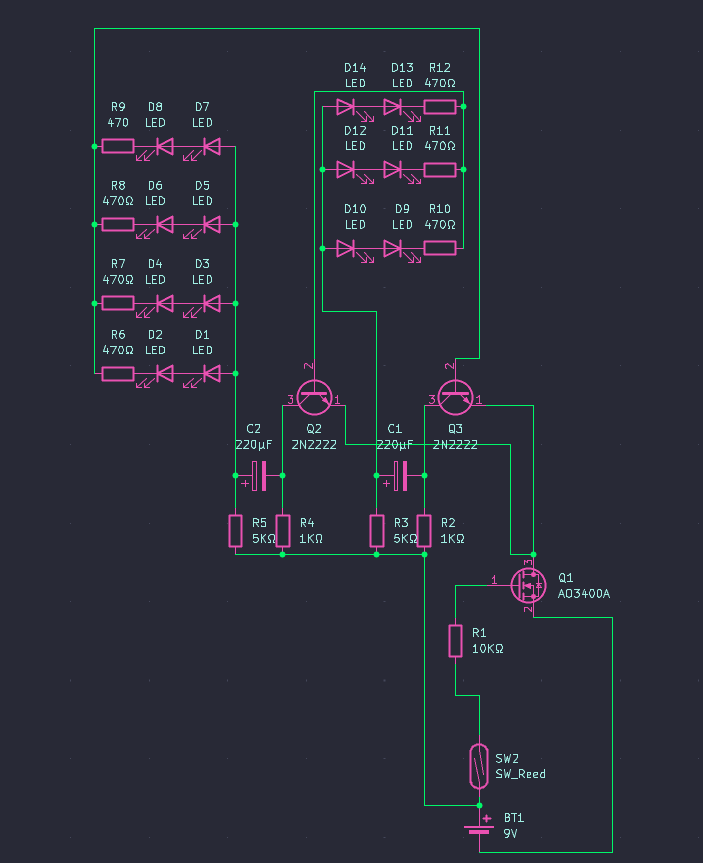Click the 5KΩ label beside R5

coord(264,539)
